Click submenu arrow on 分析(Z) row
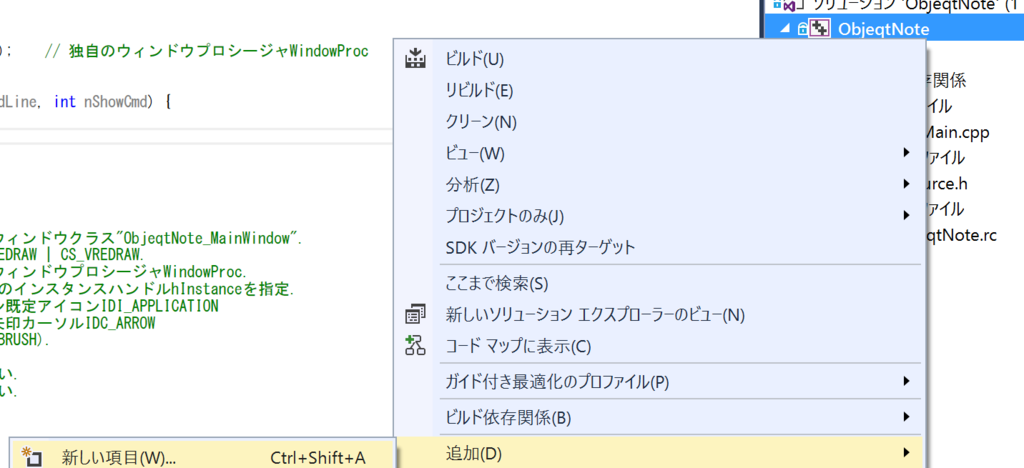Viewport: 1024px width, 468px height. (x=906, y=184)
